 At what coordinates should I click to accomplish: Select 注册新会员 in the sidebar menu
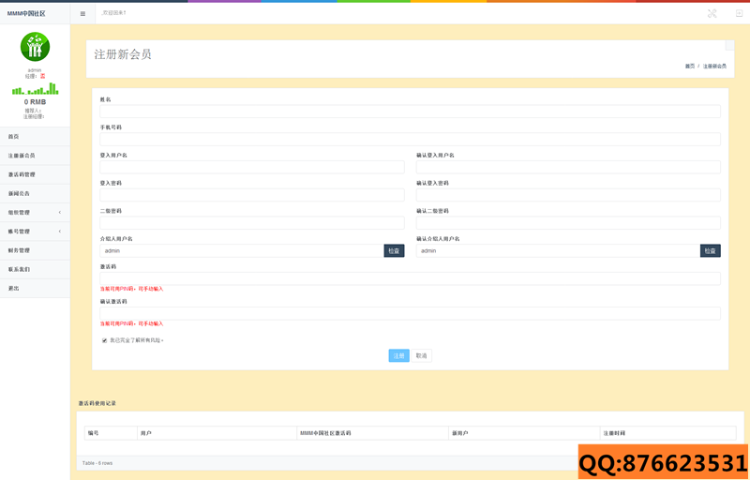35,155
